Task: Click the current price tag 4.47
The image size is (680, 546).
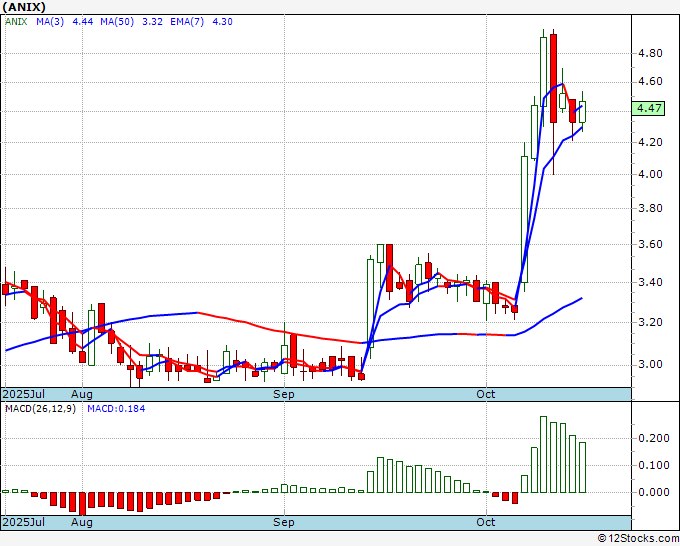Action: (648, 108)
